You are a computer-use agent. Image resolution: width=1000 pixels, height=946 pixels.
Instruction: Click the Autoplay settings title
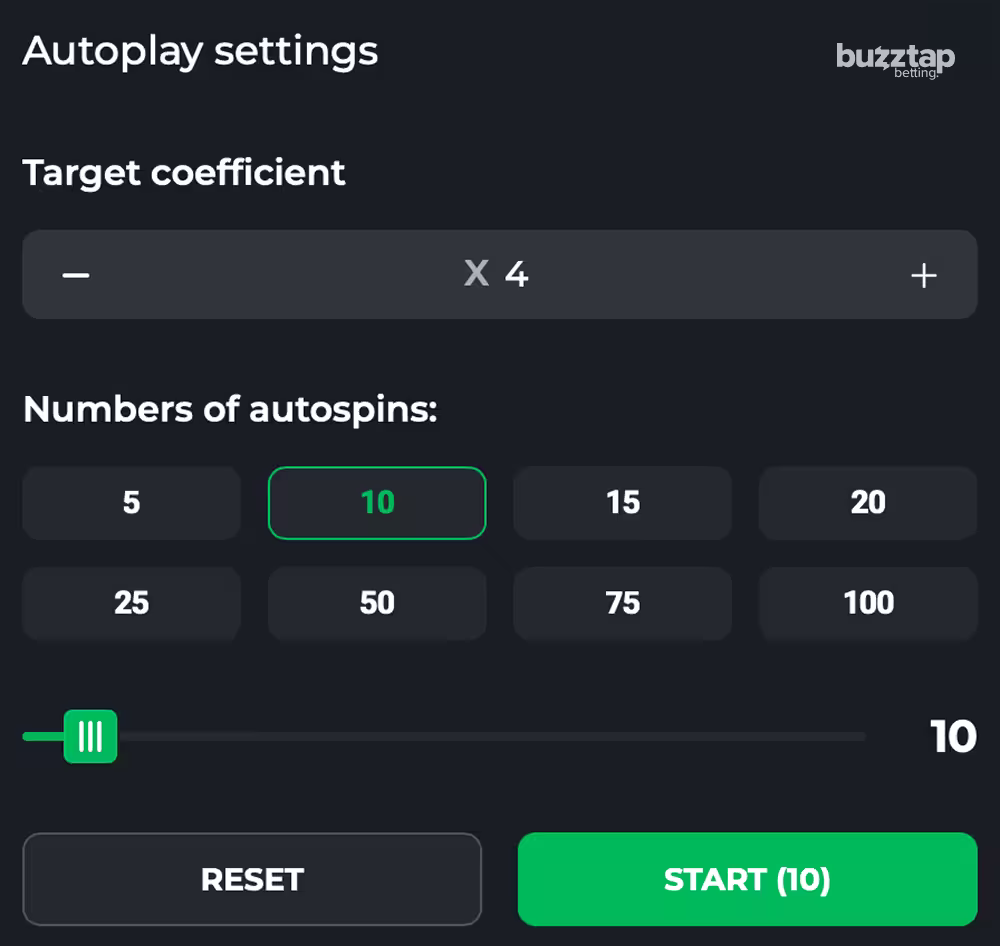click(200, 52)
